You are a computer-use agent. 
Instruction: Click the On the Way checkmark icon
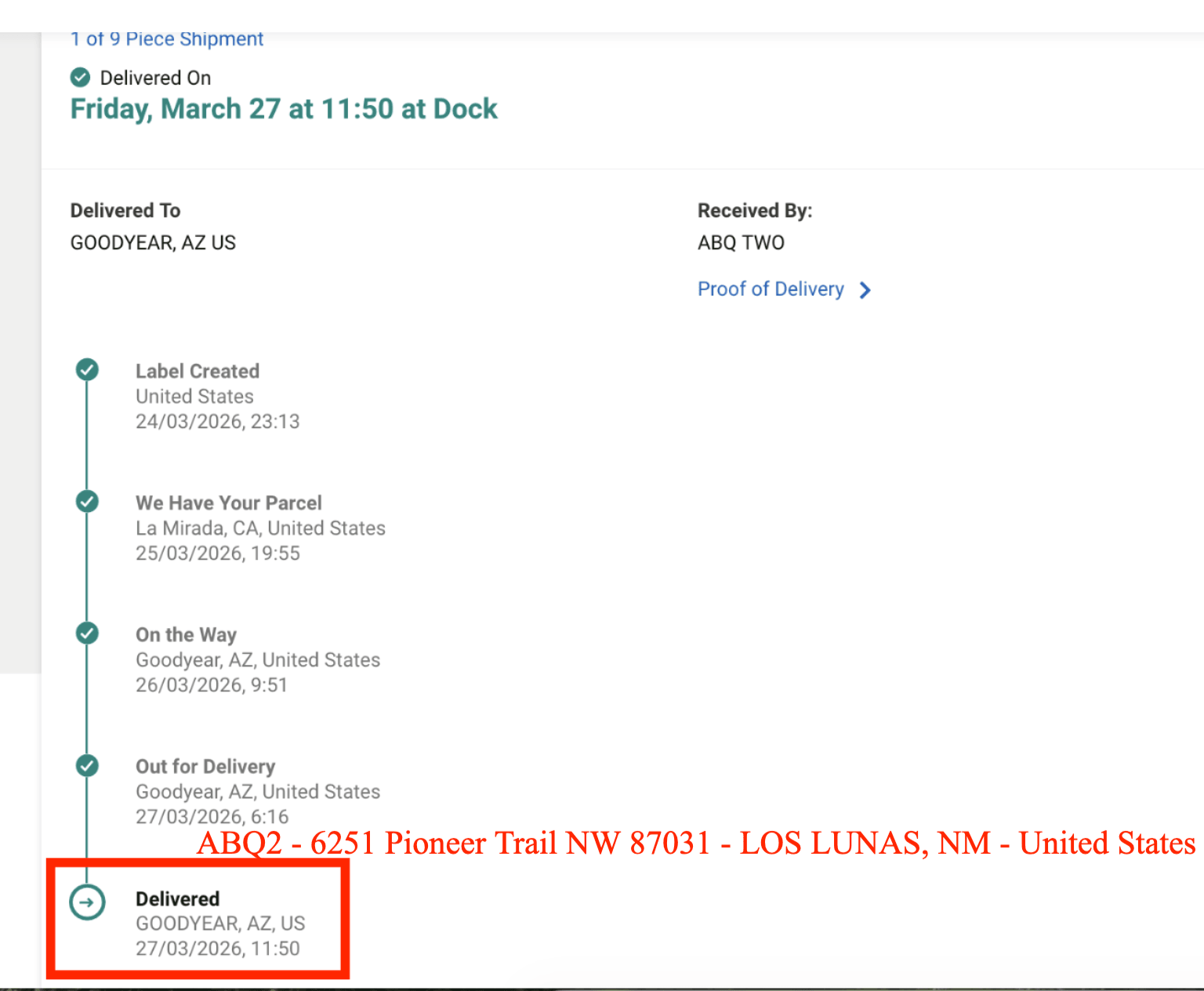[x=87, y=633]
